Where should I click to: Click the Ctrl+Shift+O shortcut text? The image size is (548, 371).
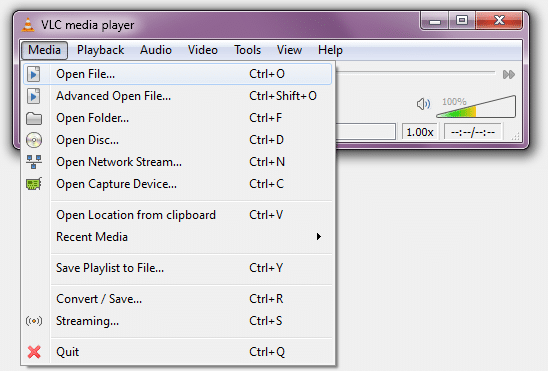pos(283,96)
